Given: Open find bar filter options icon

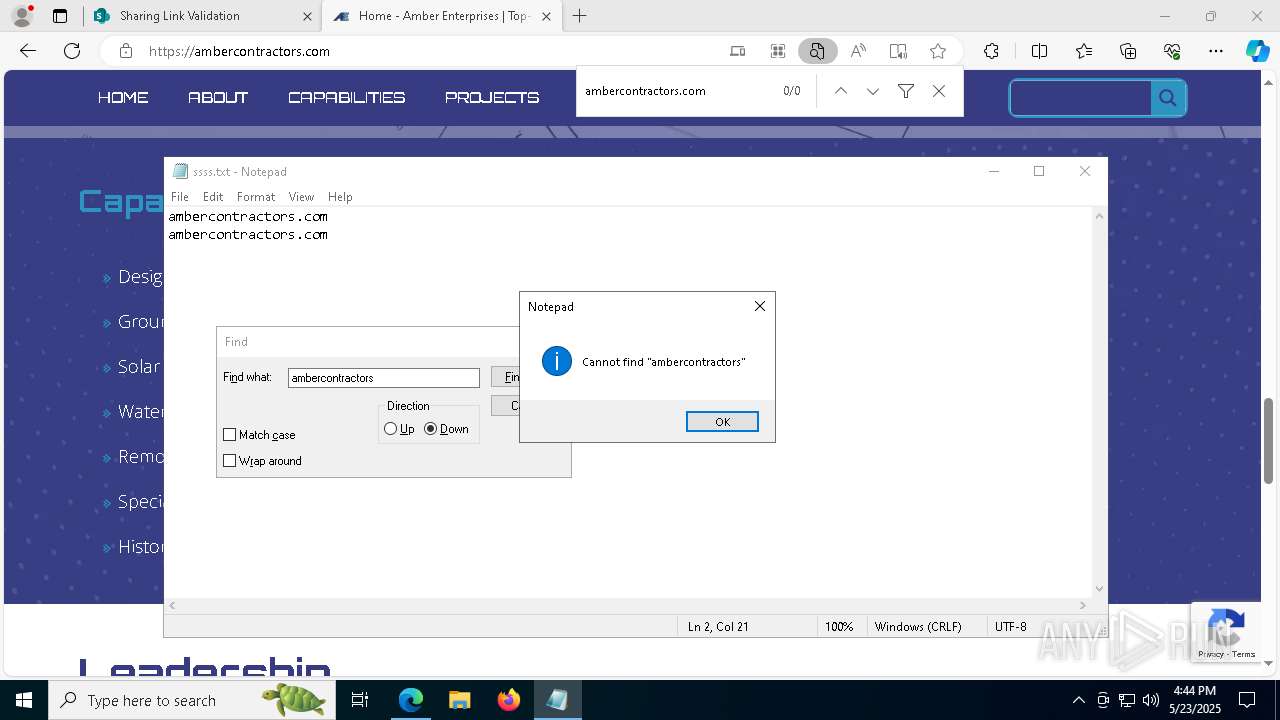Looking at the screenshot, I should click(x=906, y=91).
